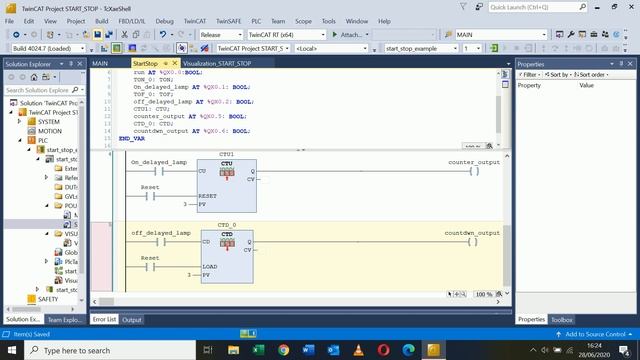Click the wrench Properties Window icon
This screenshot has width=640, height=360.
point(571,35)
